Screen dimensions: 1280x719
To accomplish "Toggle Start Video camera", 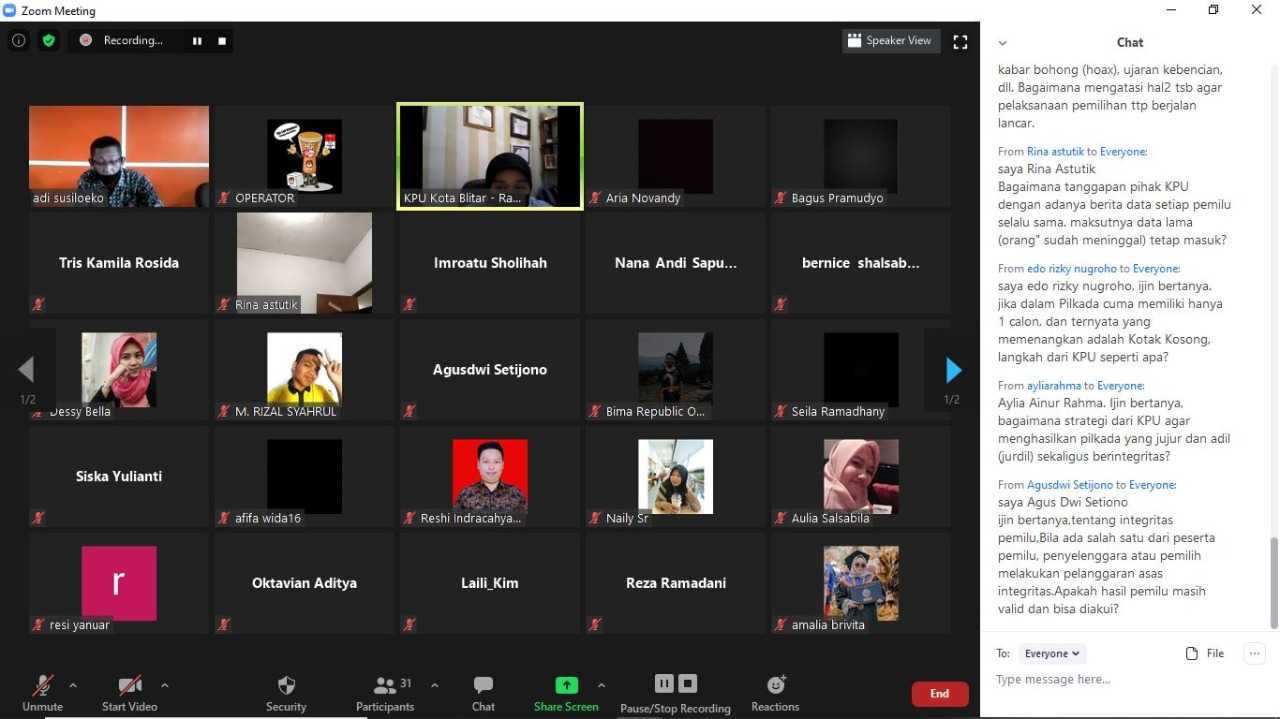I will click(x=130, y=686).
